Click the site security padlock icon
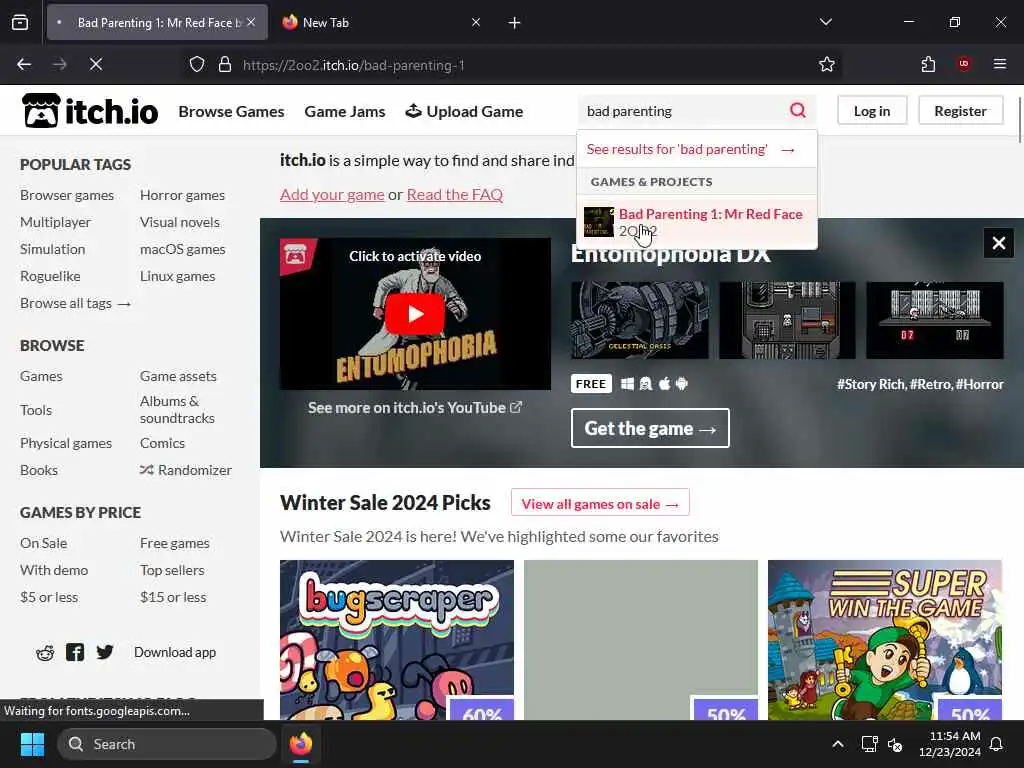The width and height of the screenshot is (1024, 768). pyautogui.click(x=225, y=64)
